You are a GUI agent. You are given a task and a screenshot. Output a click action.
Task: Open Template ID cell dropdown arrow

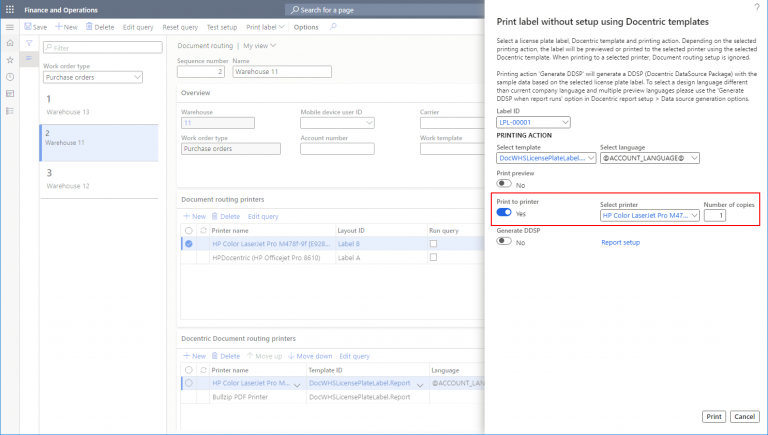(420, 385)
